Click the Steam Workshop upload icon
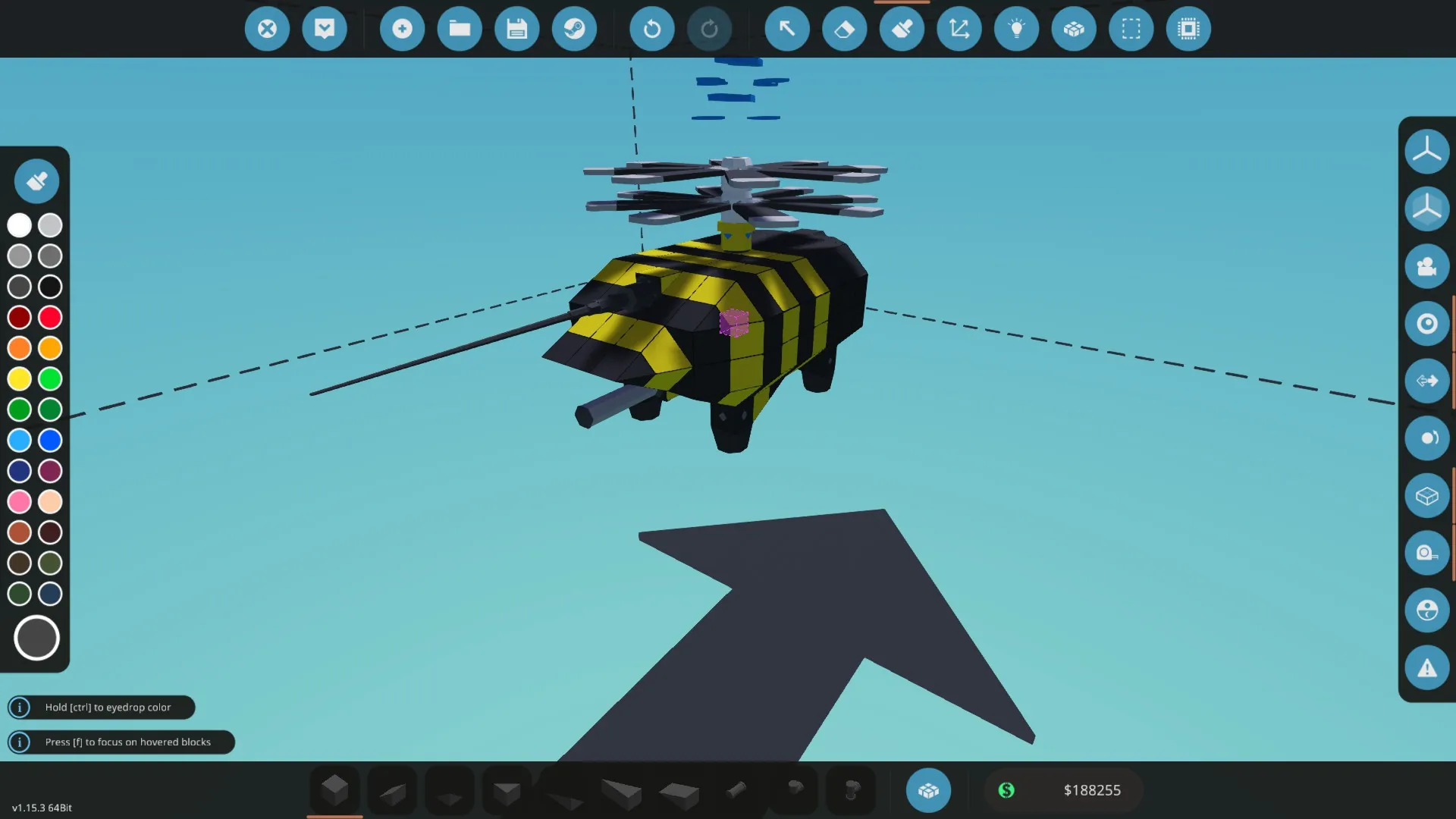 pos(574,29)
